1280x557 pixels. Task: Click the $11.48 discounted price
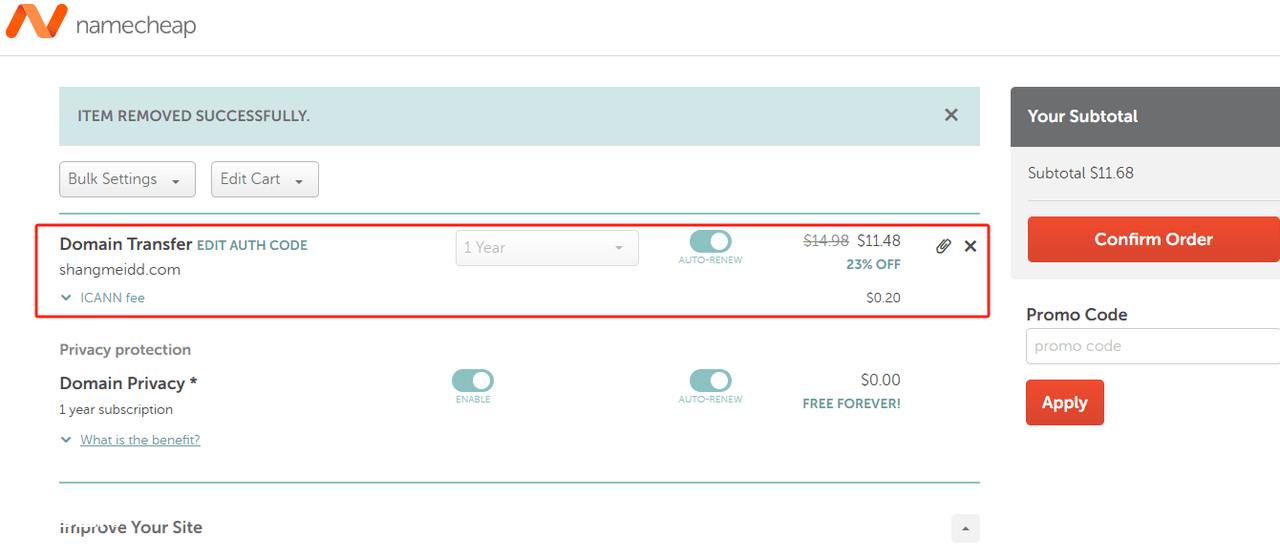[x=879, y=241]
